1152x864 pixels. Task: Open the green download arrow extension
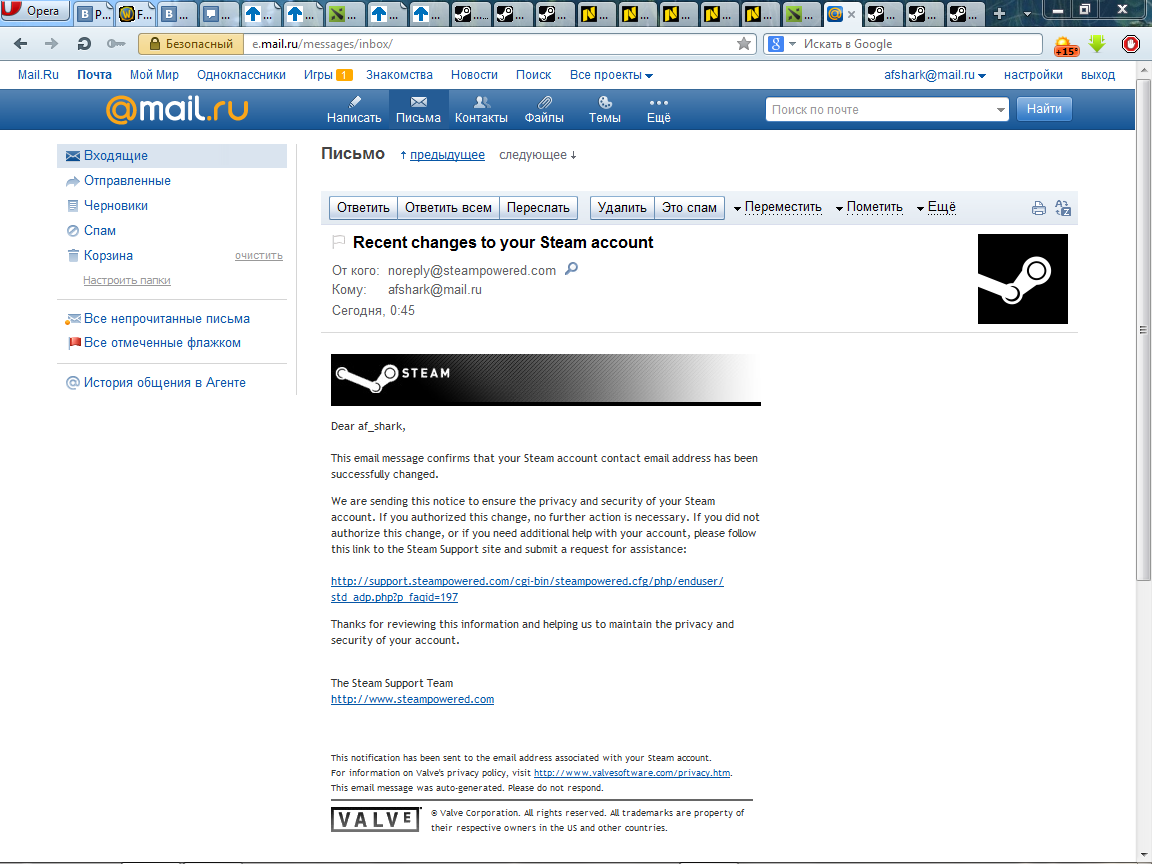click(x=1098, y=44)
